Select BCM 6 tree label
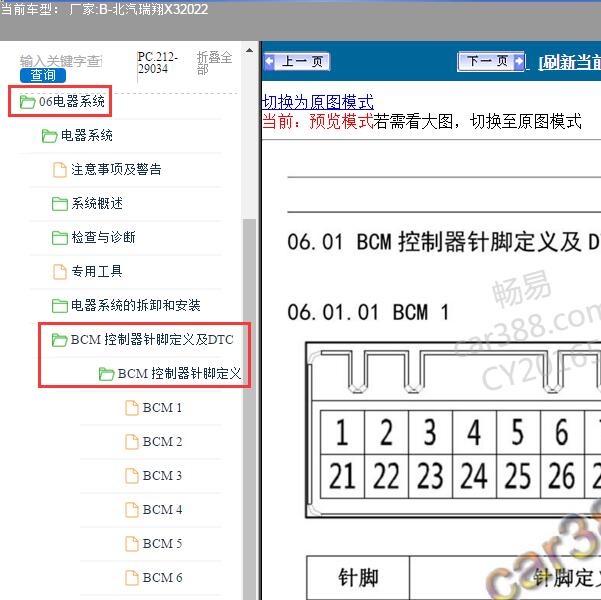Image resolution: width=601 pixels, height=600 pixels. click(163, 577)
